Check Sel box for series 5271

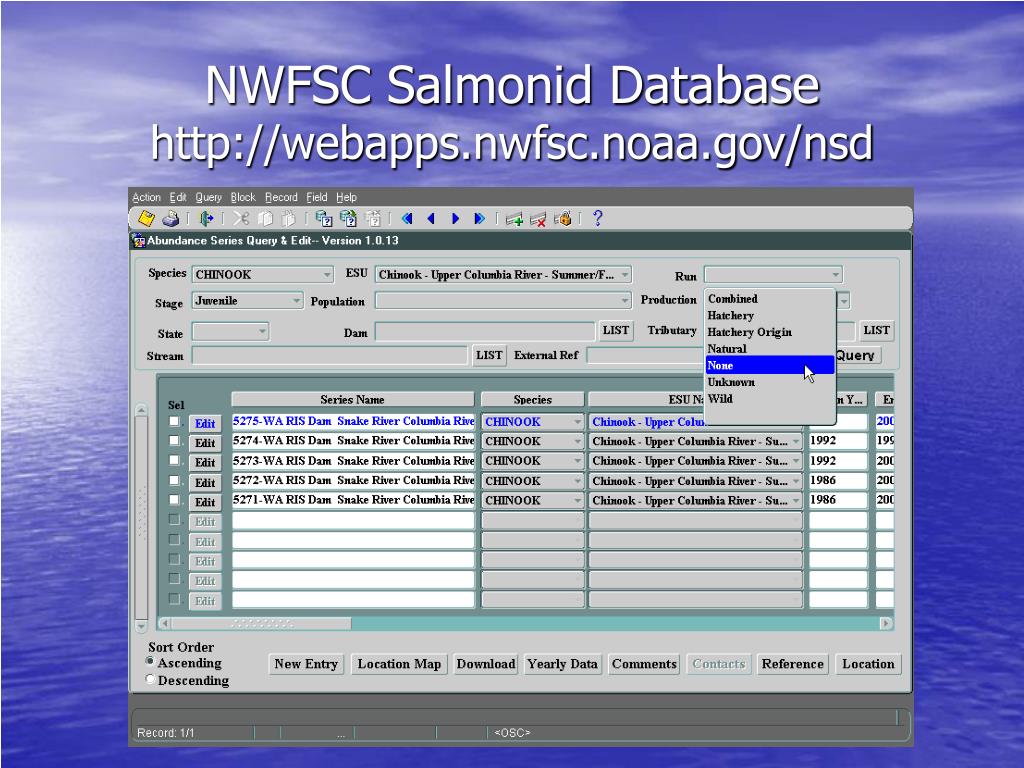[x=174, y=500]
